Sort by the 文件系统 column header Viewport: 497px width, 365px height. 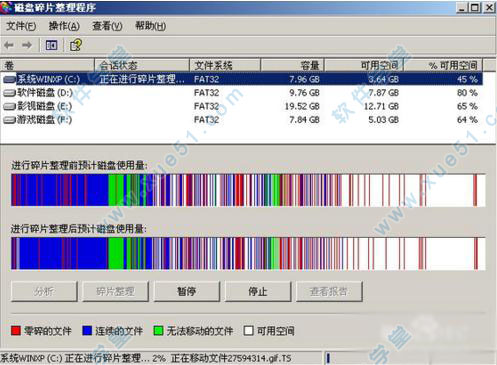225,65
